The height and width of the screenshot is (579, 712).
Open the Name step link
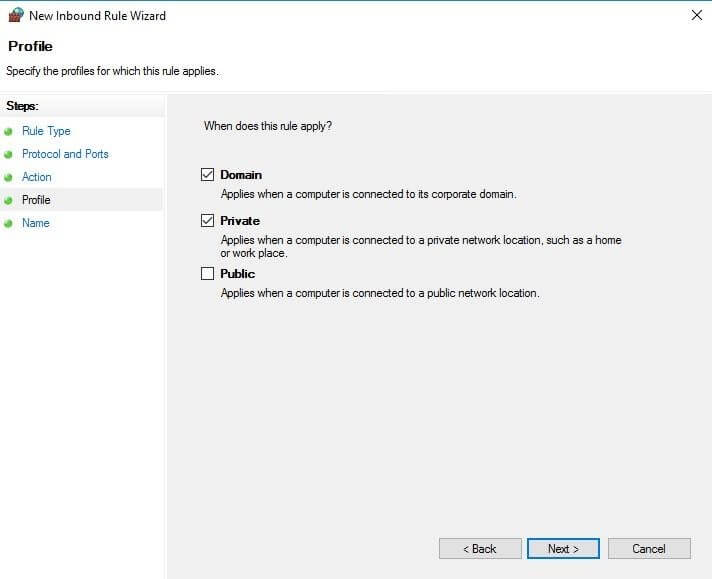(x=36, y=223)
